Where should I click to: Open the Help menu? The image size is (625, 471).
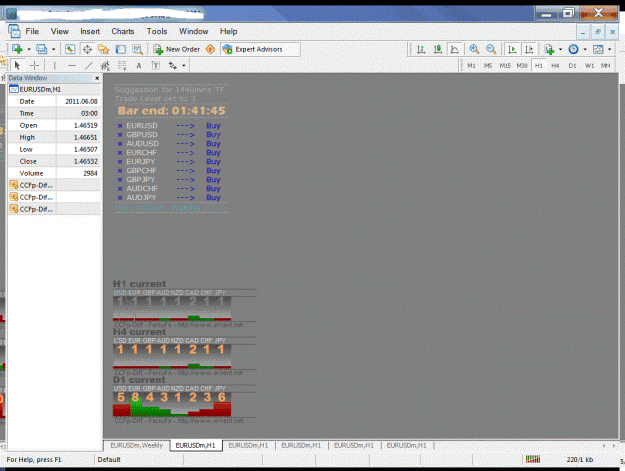click(x=228, y=31)
